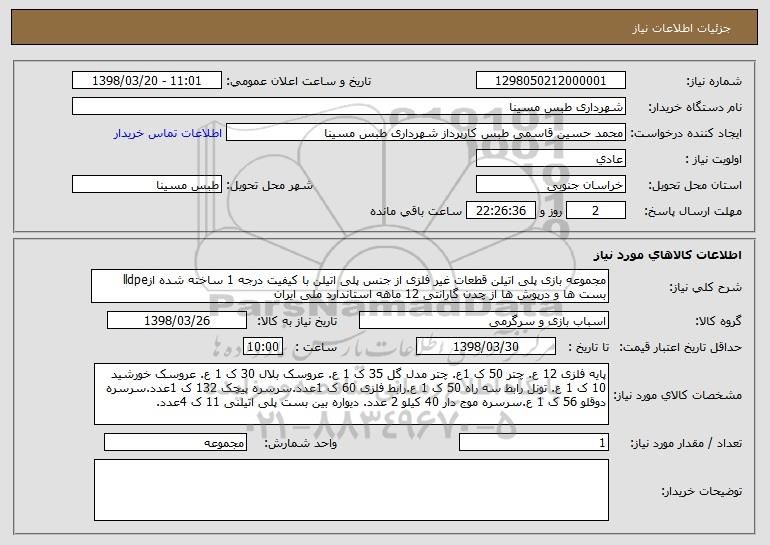Click the label استان محل تحویل

[x=695, y=185]
